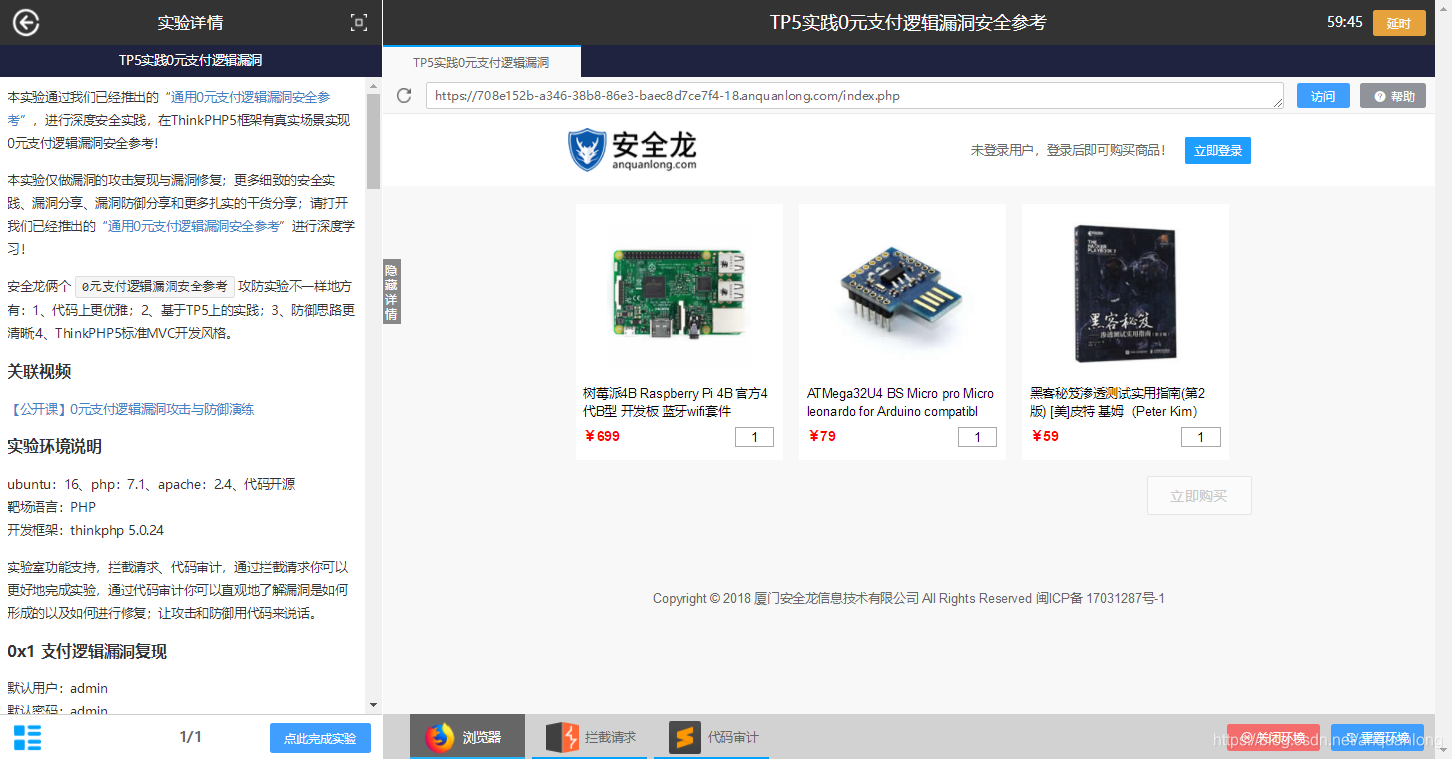This screenshot has width=1452, height=759.
Task: Set quantity field for 树莓派4B product
Action: click(754, 437)
